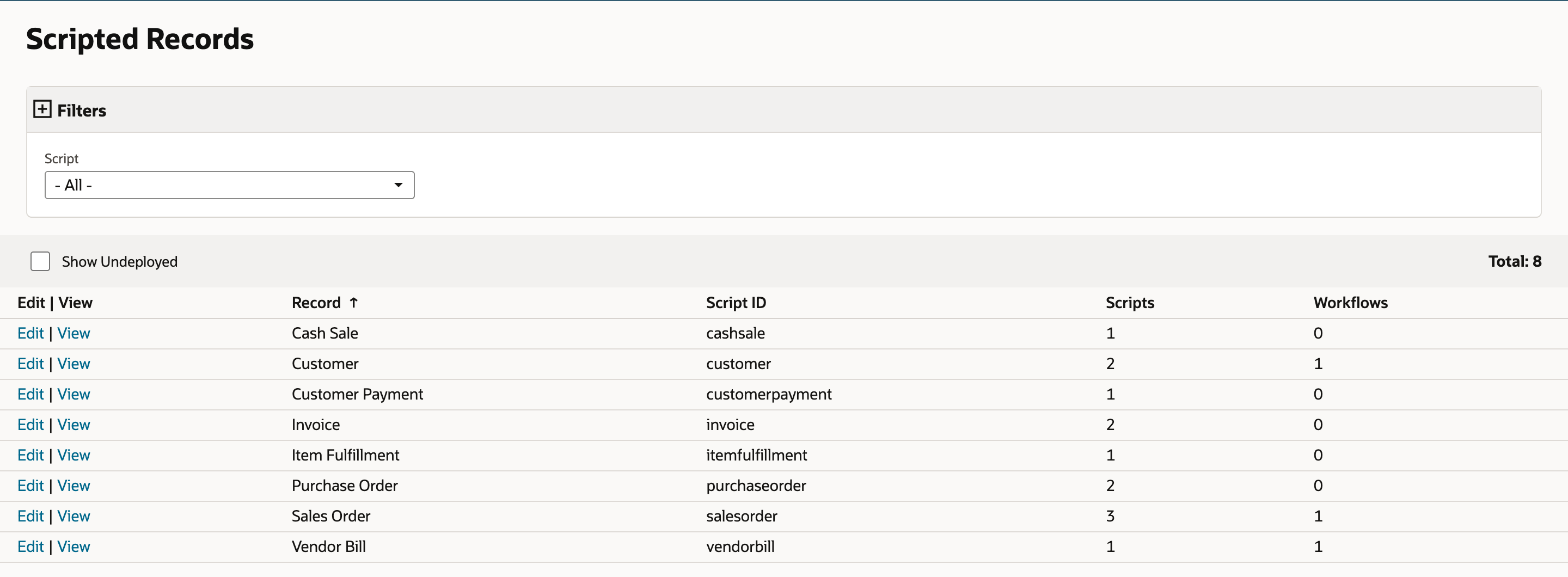Select the 'Vendor Bill' record name
The width and height of the screenshot is (1568, 577).
pos(329,547)
